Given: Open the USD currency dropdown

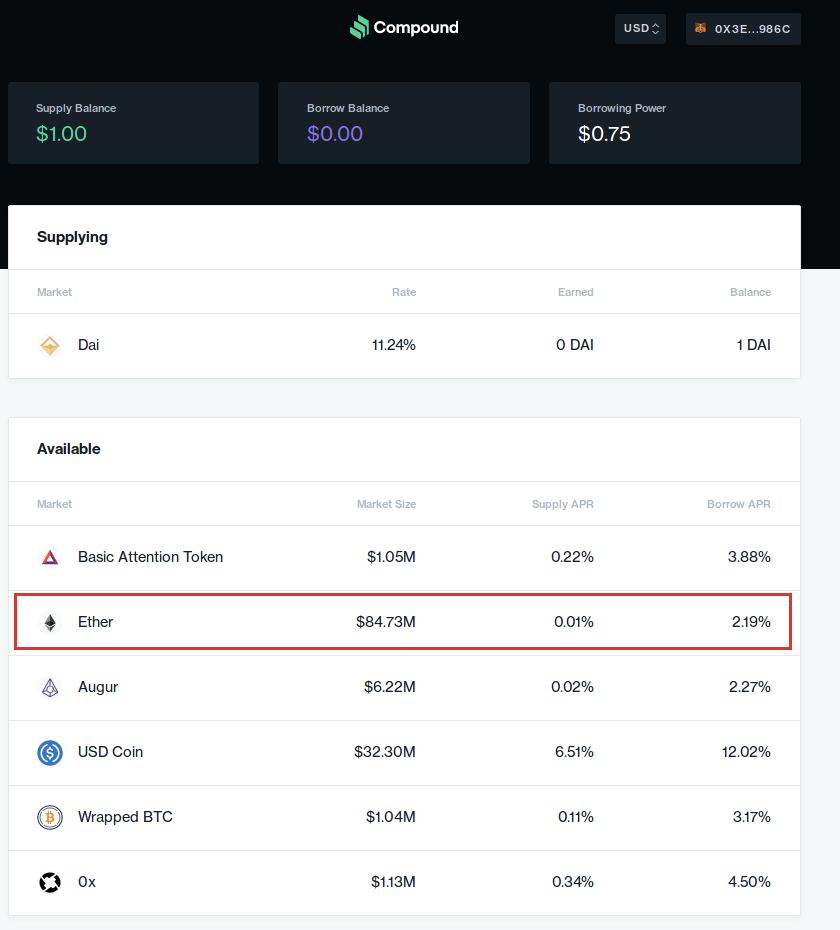Looking at the screenshot, I should [x=641, y=28].
